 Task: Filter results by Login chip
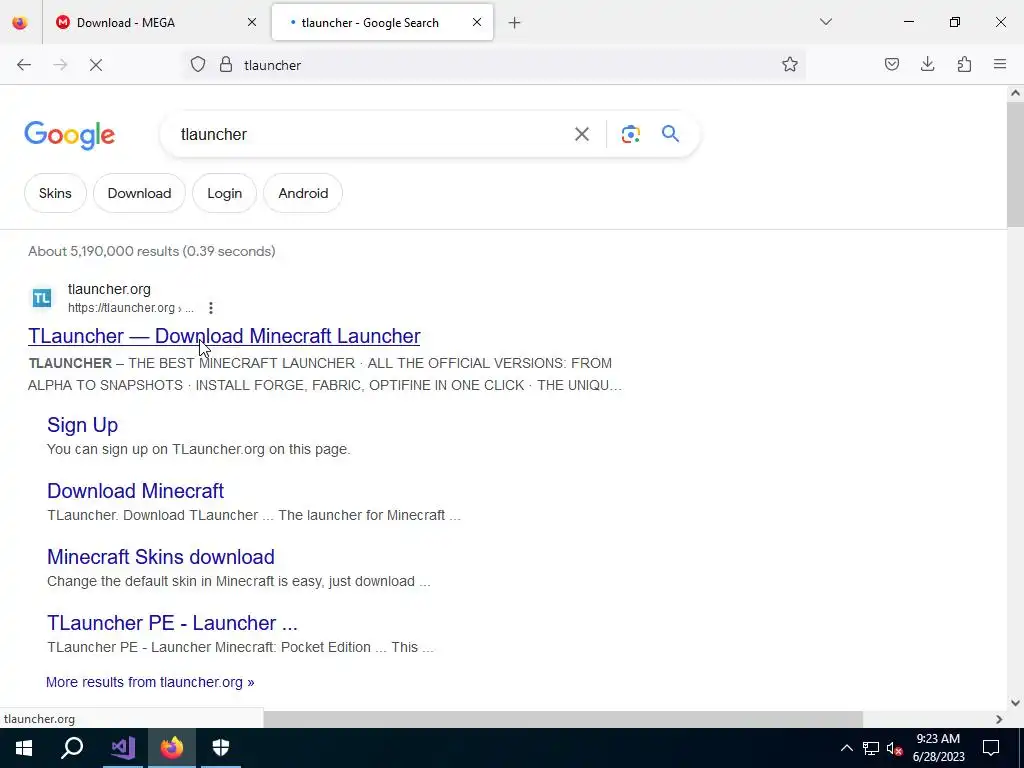click(x=225, y=193)
